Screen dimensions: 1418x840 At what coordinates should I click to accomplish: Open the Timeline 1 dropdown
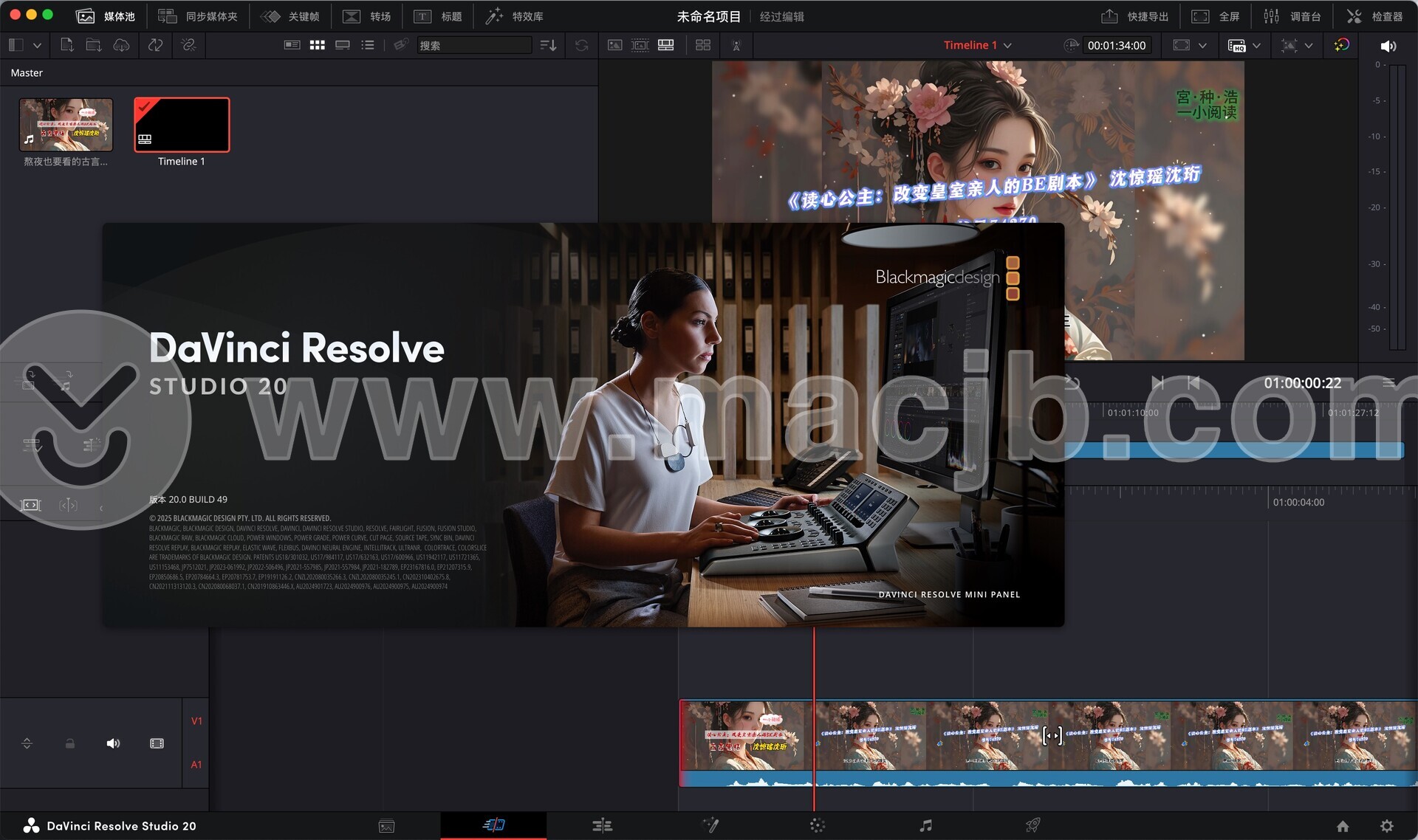tap(977, 45)
